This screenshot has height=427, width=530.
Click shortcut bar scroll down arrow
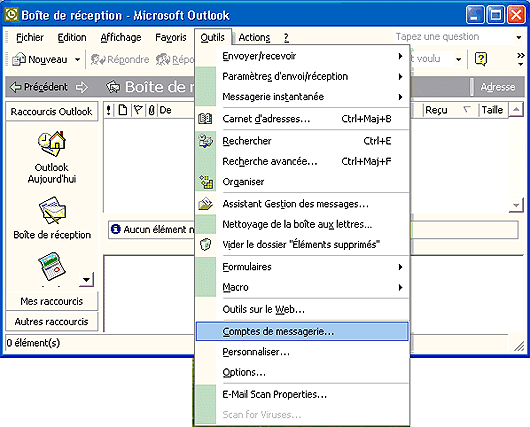pyautogui.click(x=87, y=280)
